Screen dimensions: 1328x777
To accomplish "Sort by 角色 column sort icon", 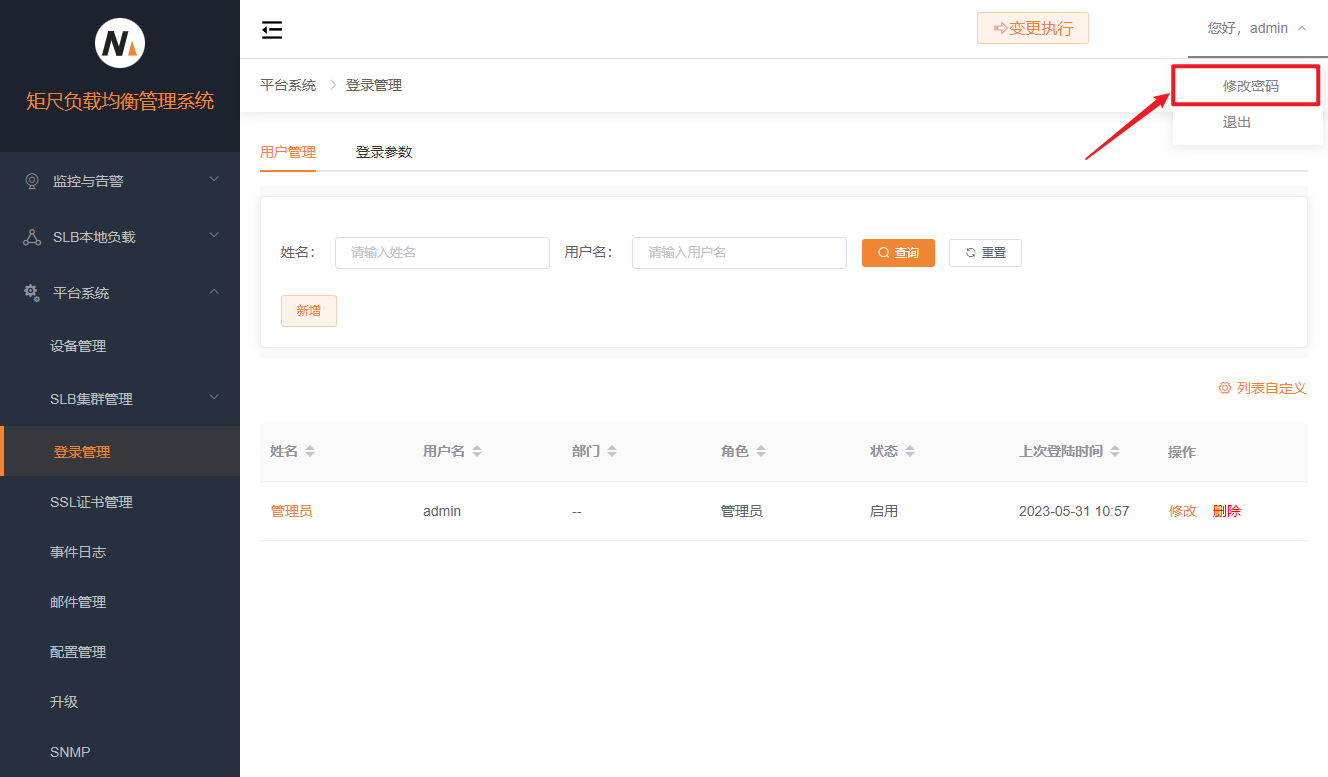I will coord(761,452).
